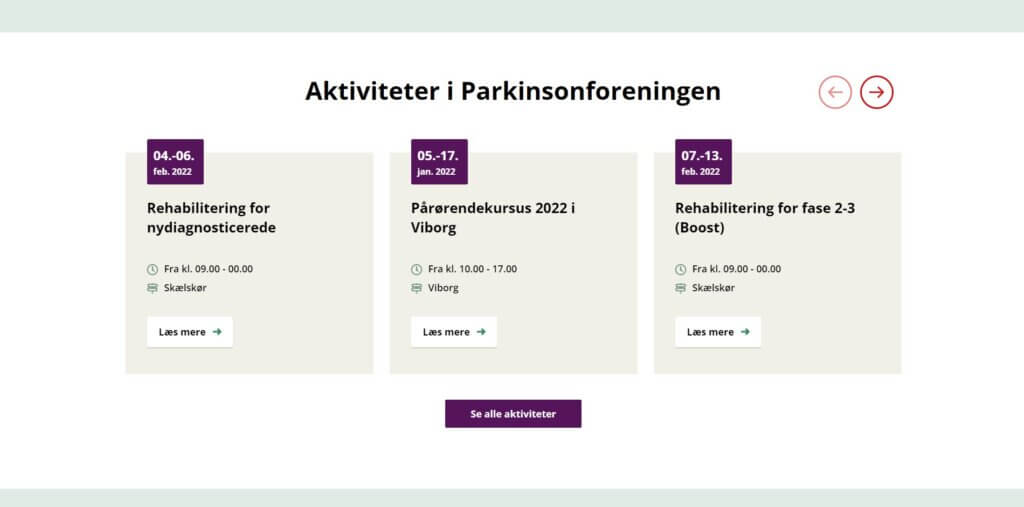Image resolution: width=1024 pixels, height=507 pixels.
Task: Click the next arrow carousel button
Action: tap(876, 92)
